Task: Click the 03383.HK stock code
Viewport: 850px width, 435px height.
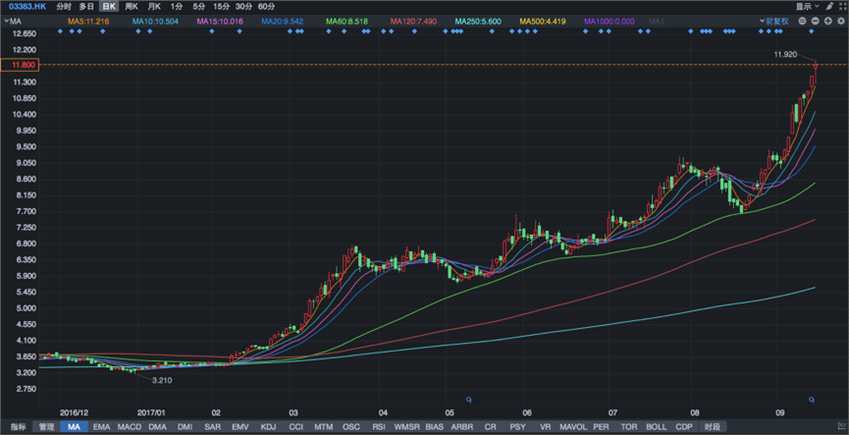Action: click(x=26, y=7)
